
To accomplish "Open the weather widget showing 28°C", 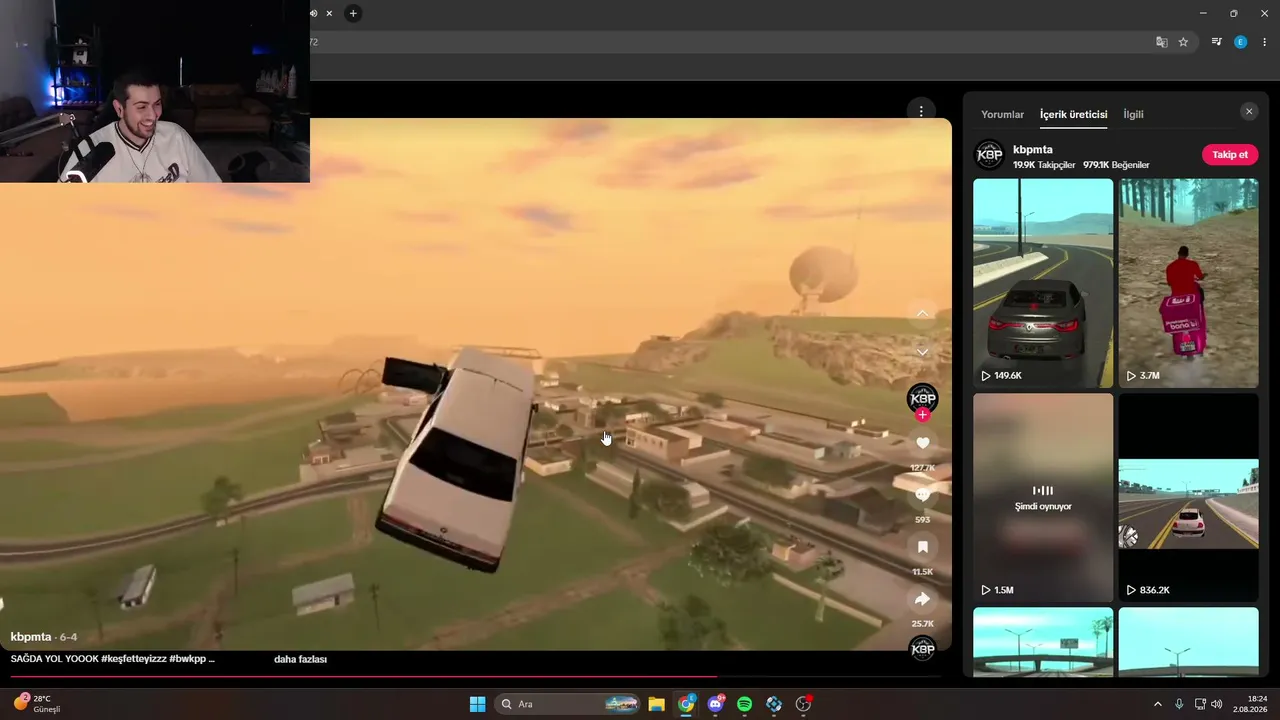I will point(37,704).
